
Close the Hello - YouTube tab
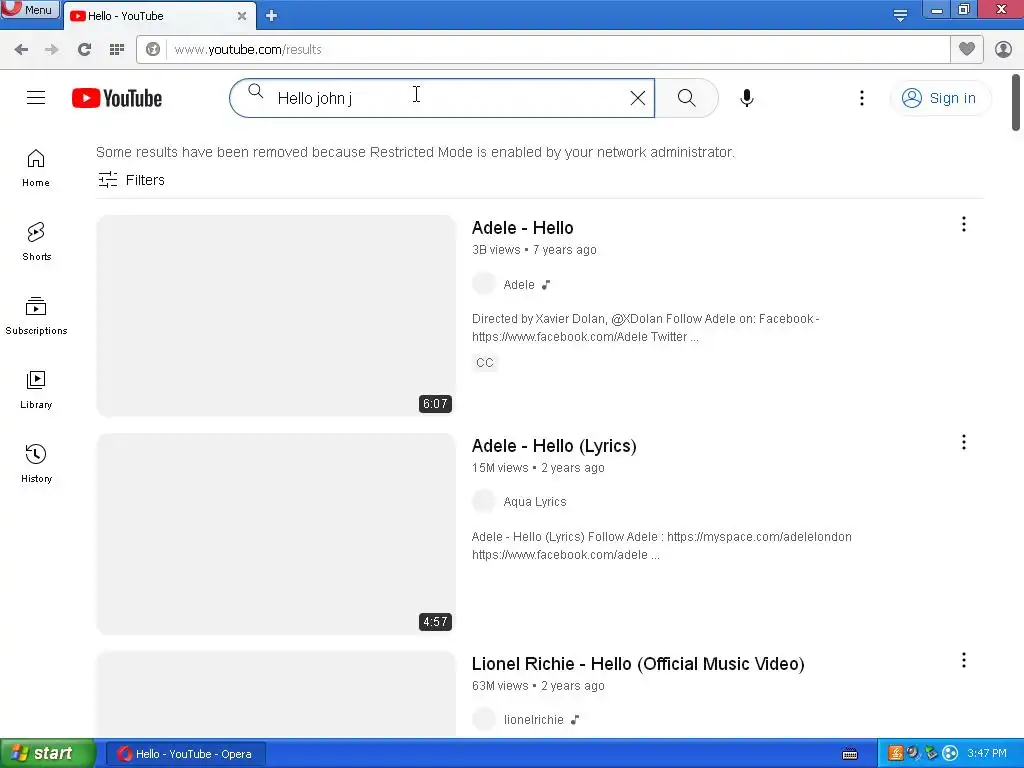[242, 16]
